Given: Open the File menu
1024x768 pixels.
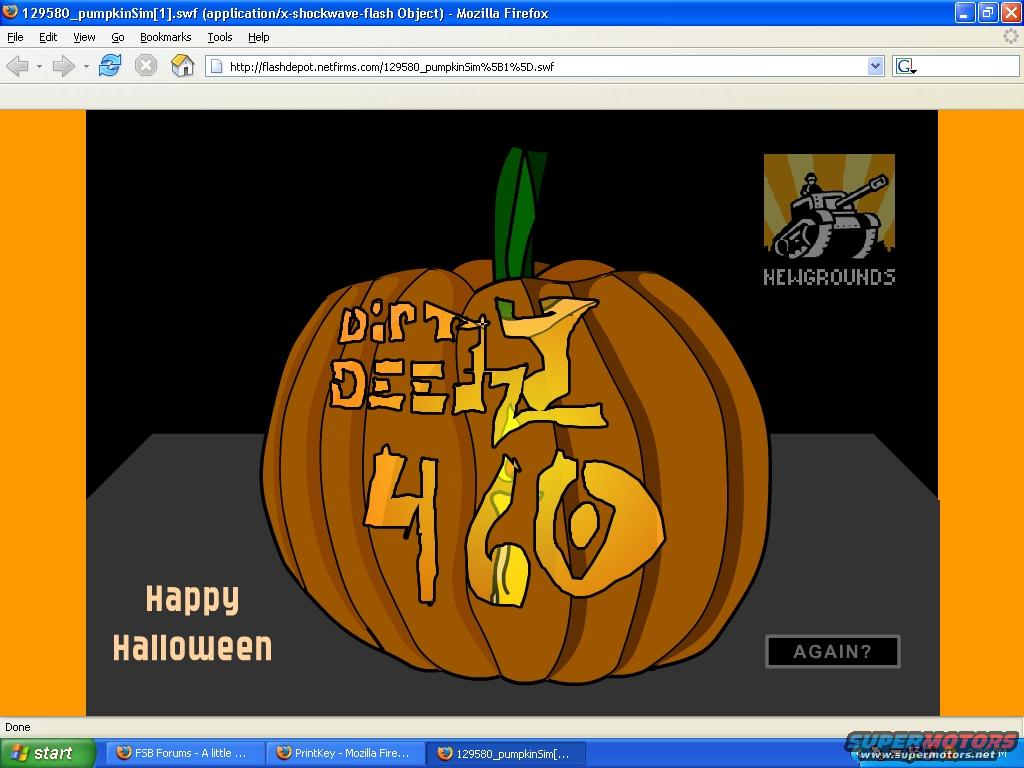Looking at the screenshot, I should tap(15, 37).
